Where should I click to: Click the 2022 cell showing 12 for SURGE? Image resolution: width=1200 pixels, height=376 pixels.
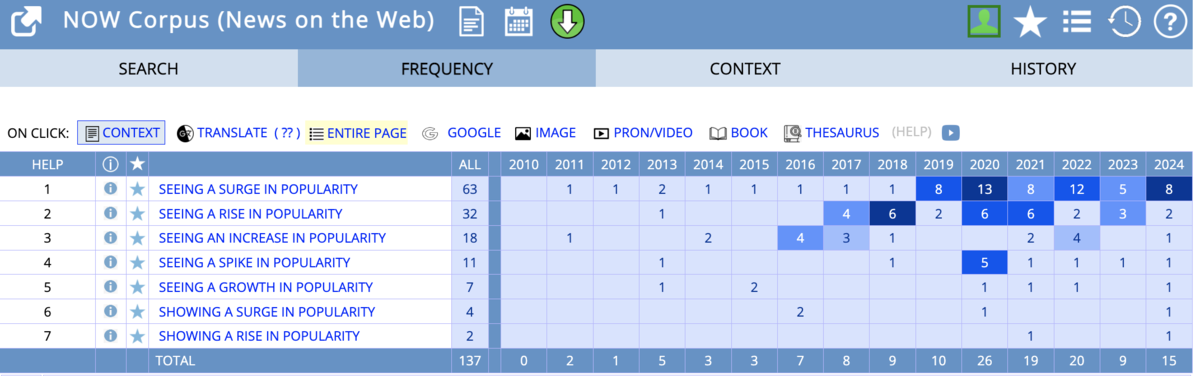click(1076, 189)
